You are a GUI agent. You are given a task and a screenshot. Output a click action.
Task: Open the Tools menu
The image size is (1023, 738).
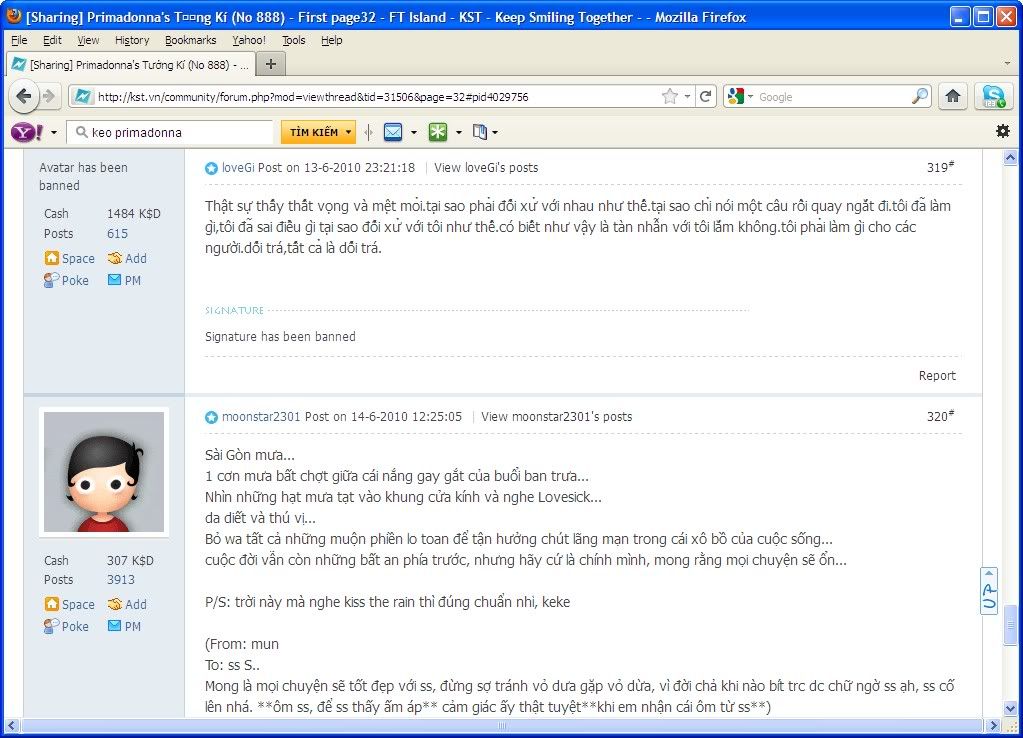294,40
